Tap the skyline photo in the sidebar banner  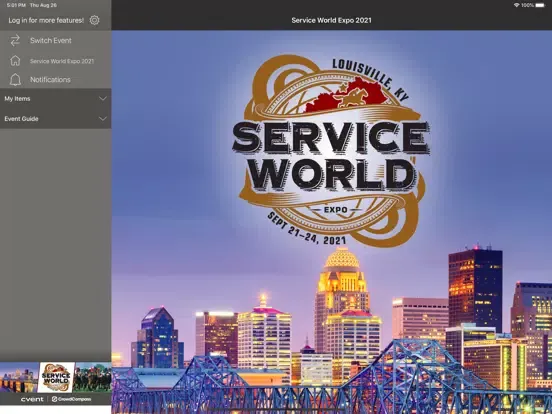[x=19, y=377]
